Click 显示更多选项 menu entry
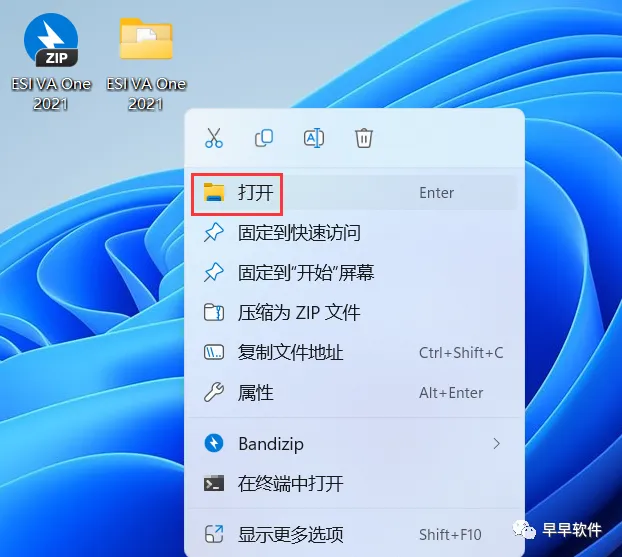Screen dimensions: 622x557 (x=354, y=534)
